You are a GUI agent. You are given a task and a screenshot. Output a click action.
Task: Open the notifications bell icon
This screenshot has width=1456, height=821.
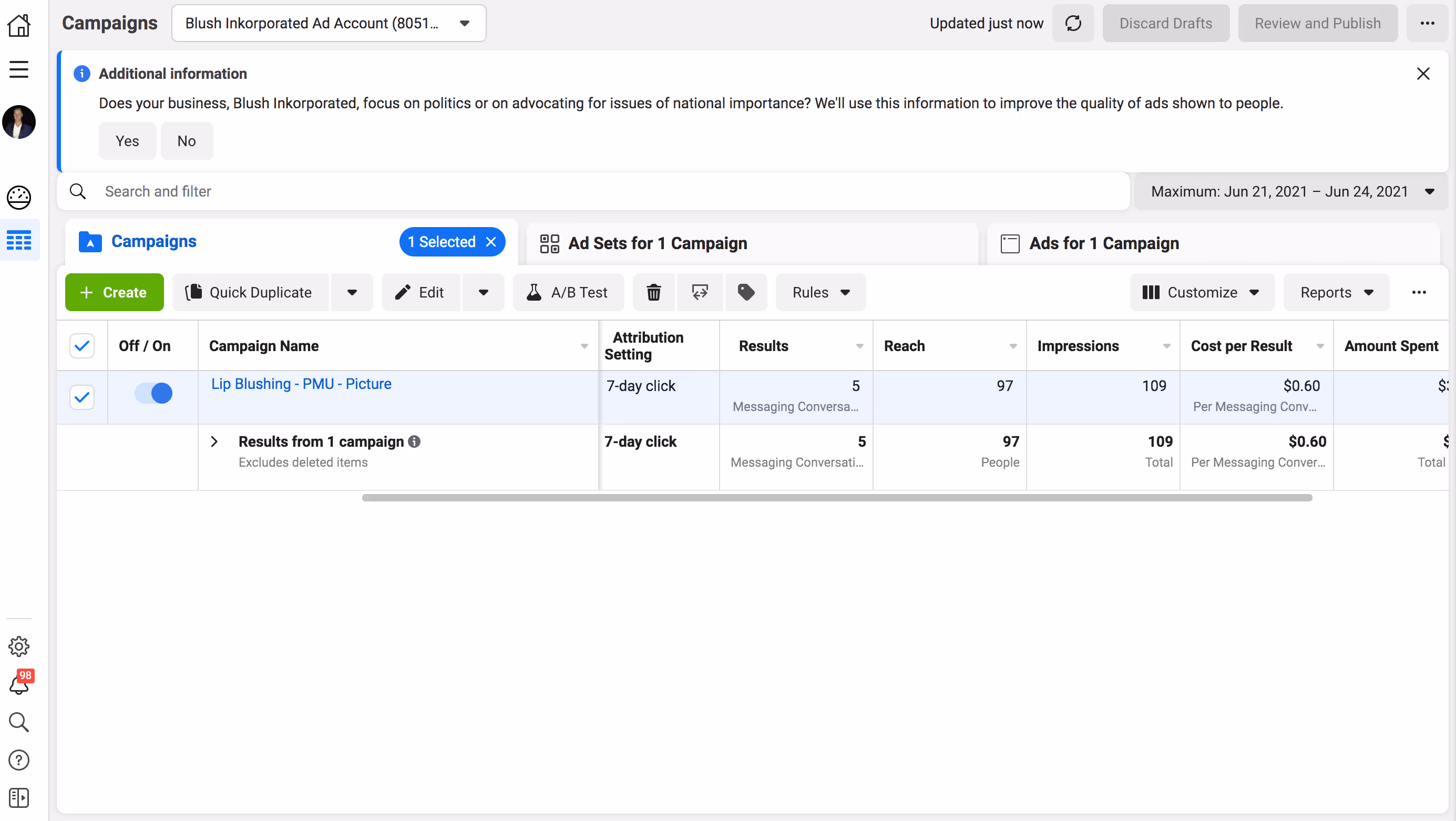[19, 684]
